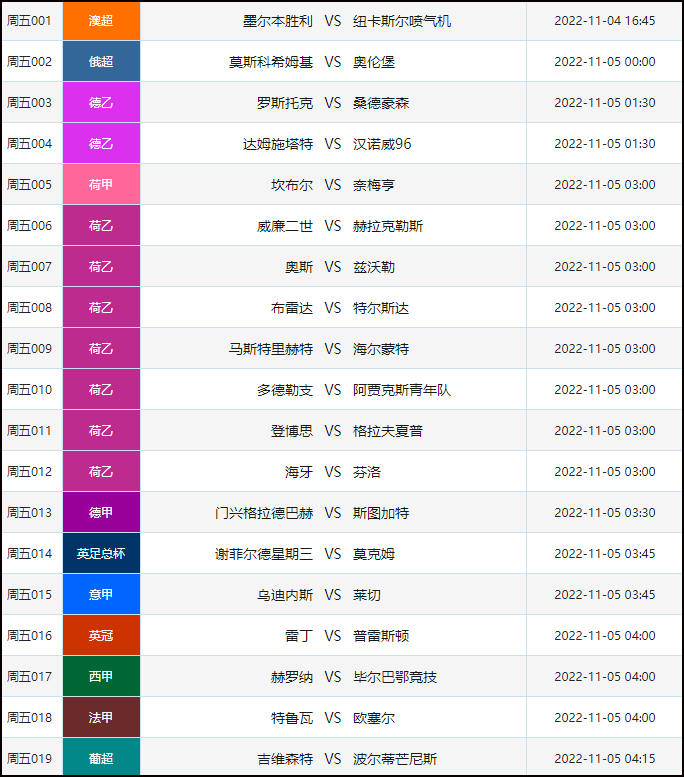
Task: Select team 墨尔本胜利
Action: 278,21
